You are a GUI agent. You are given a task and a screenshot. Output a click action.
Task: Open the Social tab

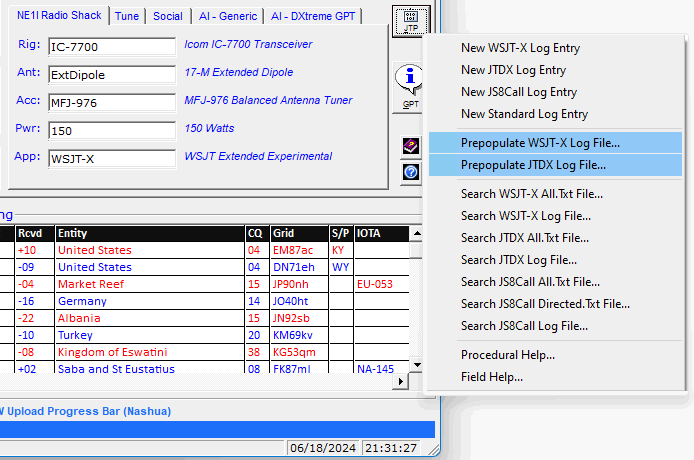coord(168,16)
